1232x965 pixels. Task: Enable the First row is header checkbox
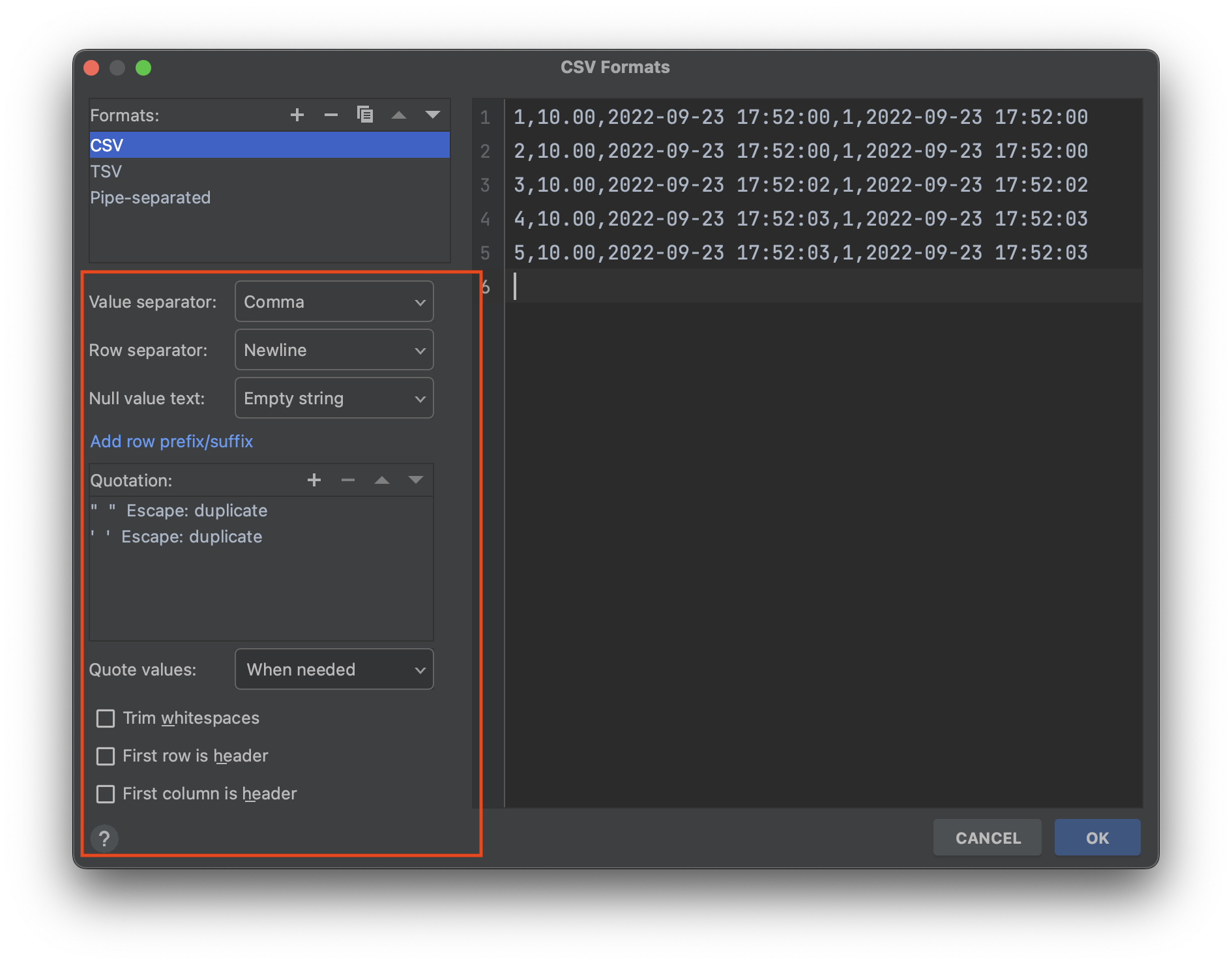[106, 756]
